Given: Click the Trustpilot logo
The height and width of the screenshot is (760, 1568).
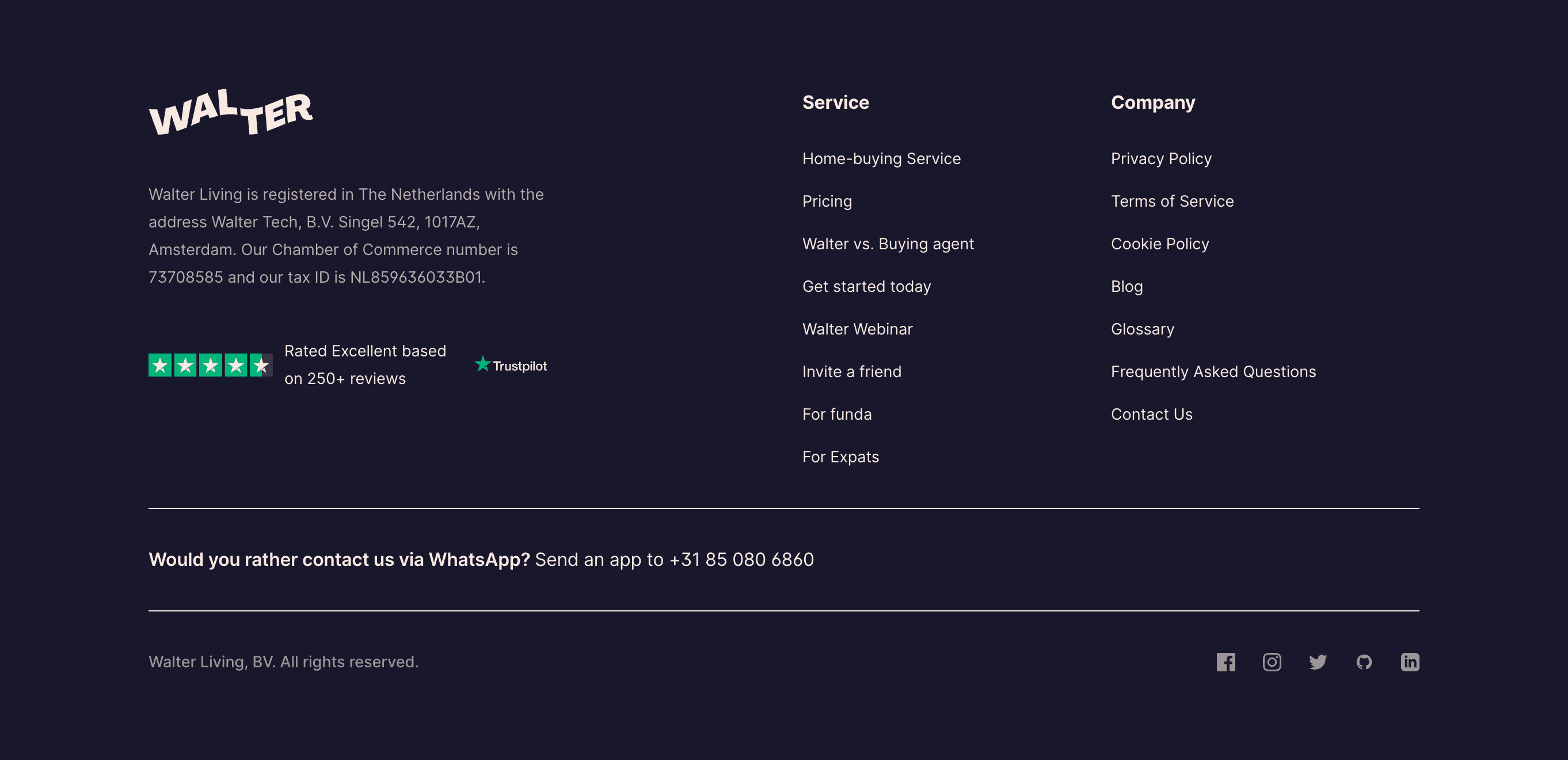Looking at the screenshot, I should (511, 365).
